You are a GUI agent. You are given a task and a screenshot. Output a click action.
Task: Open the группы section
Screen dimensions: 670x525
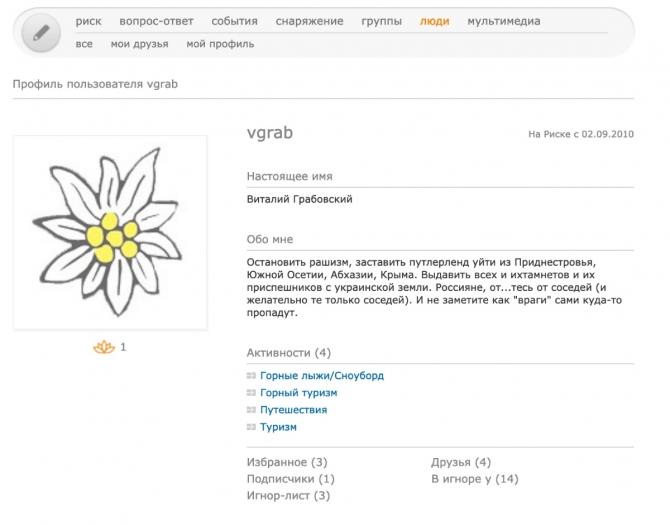click(x=382, y=21)
